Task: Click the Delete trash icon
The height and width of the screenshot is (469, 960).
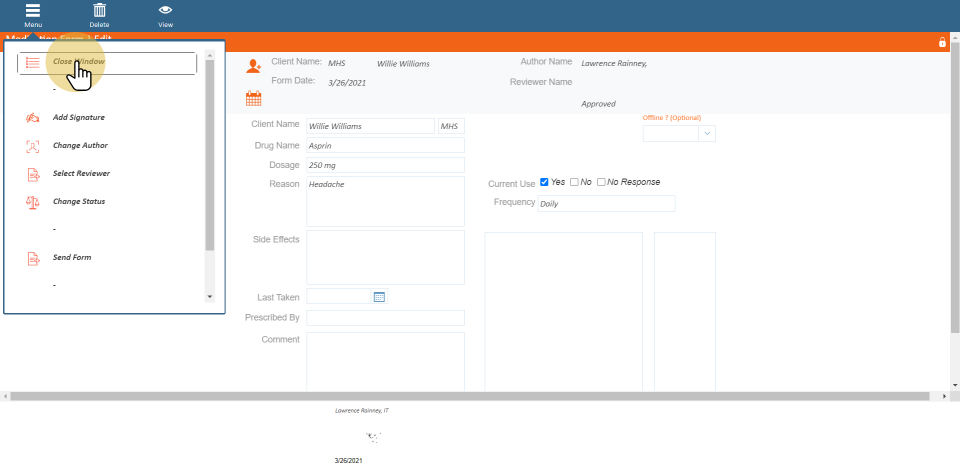Action: (x=100, y=11)
